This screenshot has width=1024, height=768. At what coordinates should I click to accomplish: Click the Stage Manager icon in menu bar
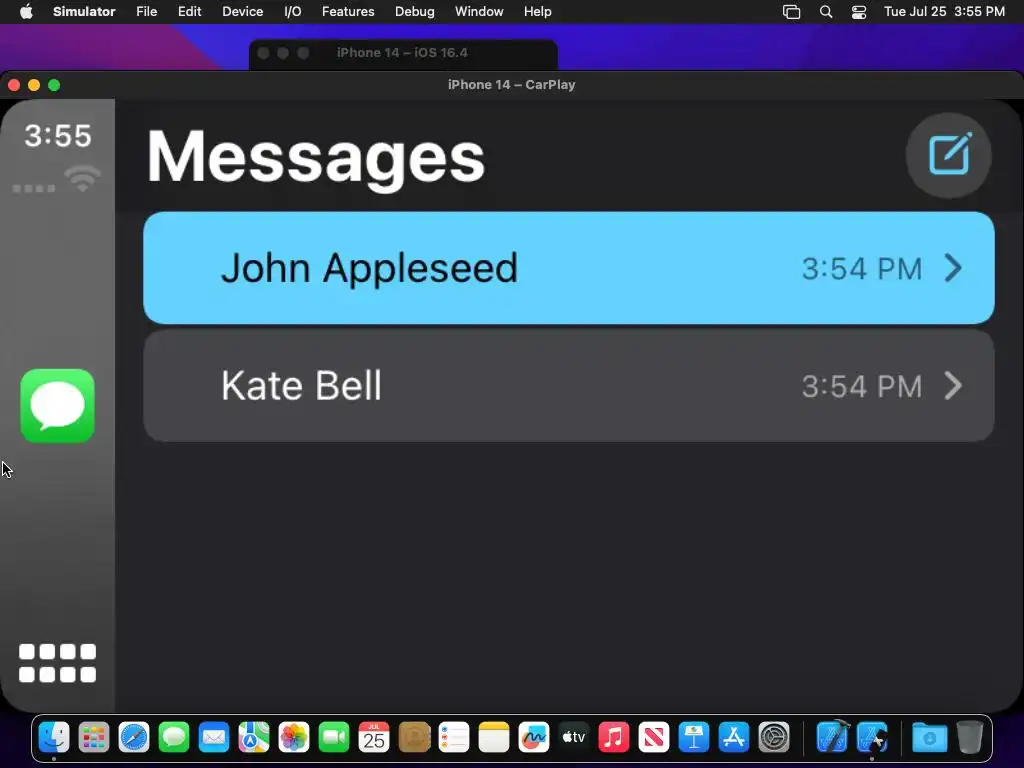click(x=792, y=12)
